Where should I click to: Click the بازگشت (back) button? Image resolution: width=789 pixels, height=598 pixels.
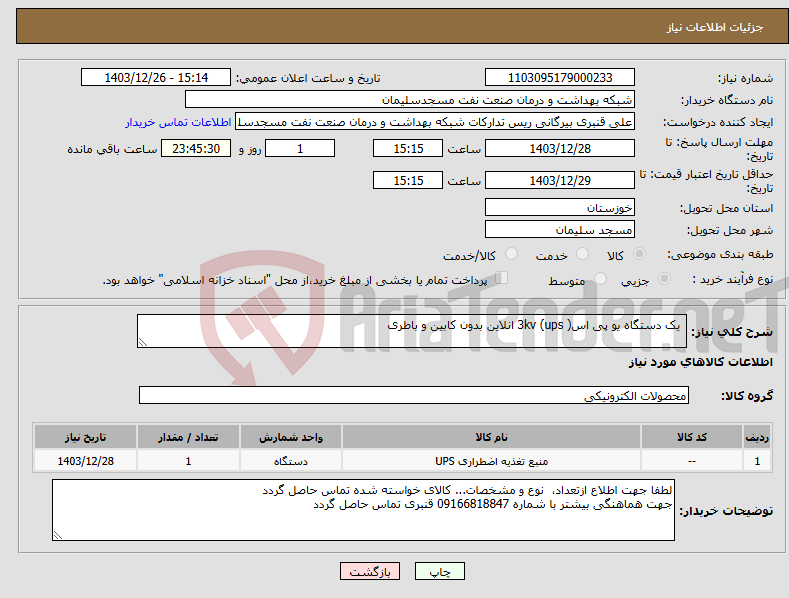tap(370, 571)
